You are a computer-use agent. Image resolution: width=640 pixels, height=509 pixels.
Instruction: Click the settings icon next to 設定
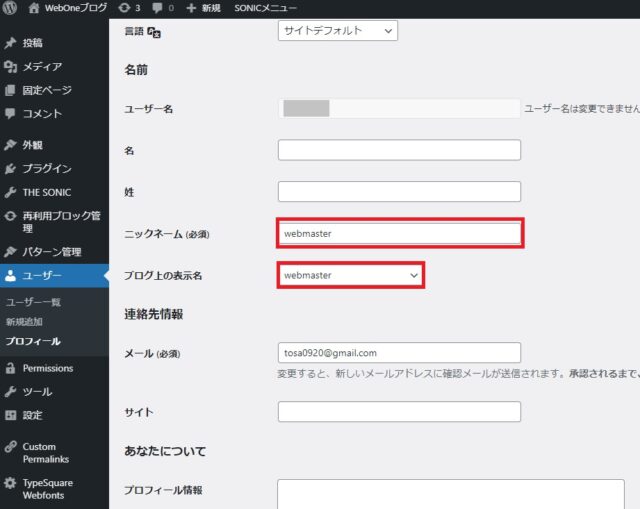tap(10, 416)
